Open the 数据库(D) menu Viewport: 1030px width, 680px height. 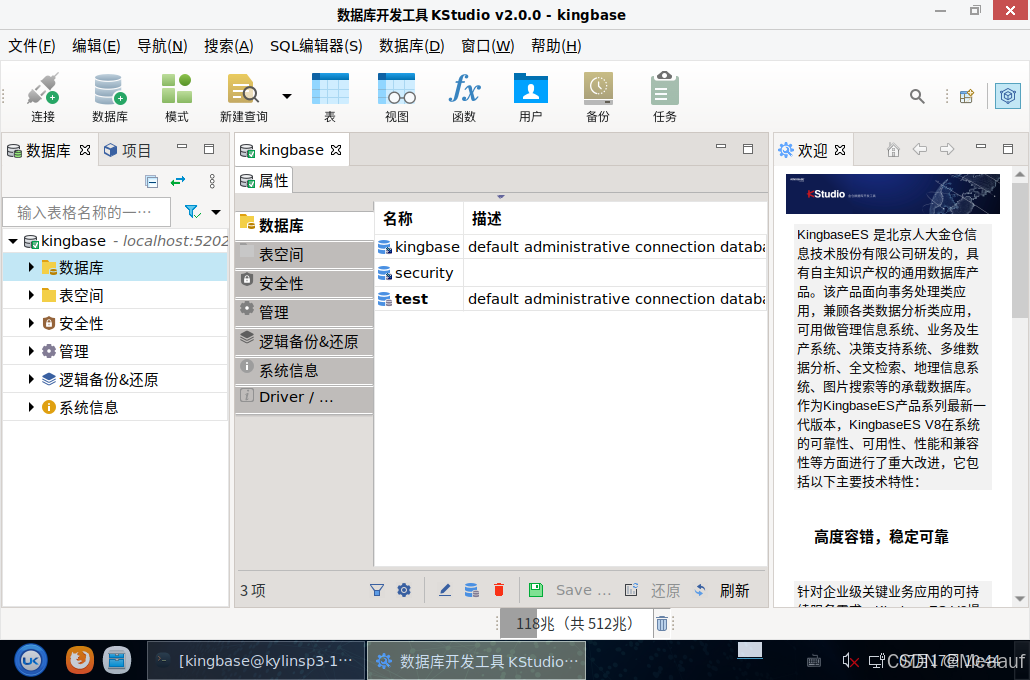[x=411, y=46]
